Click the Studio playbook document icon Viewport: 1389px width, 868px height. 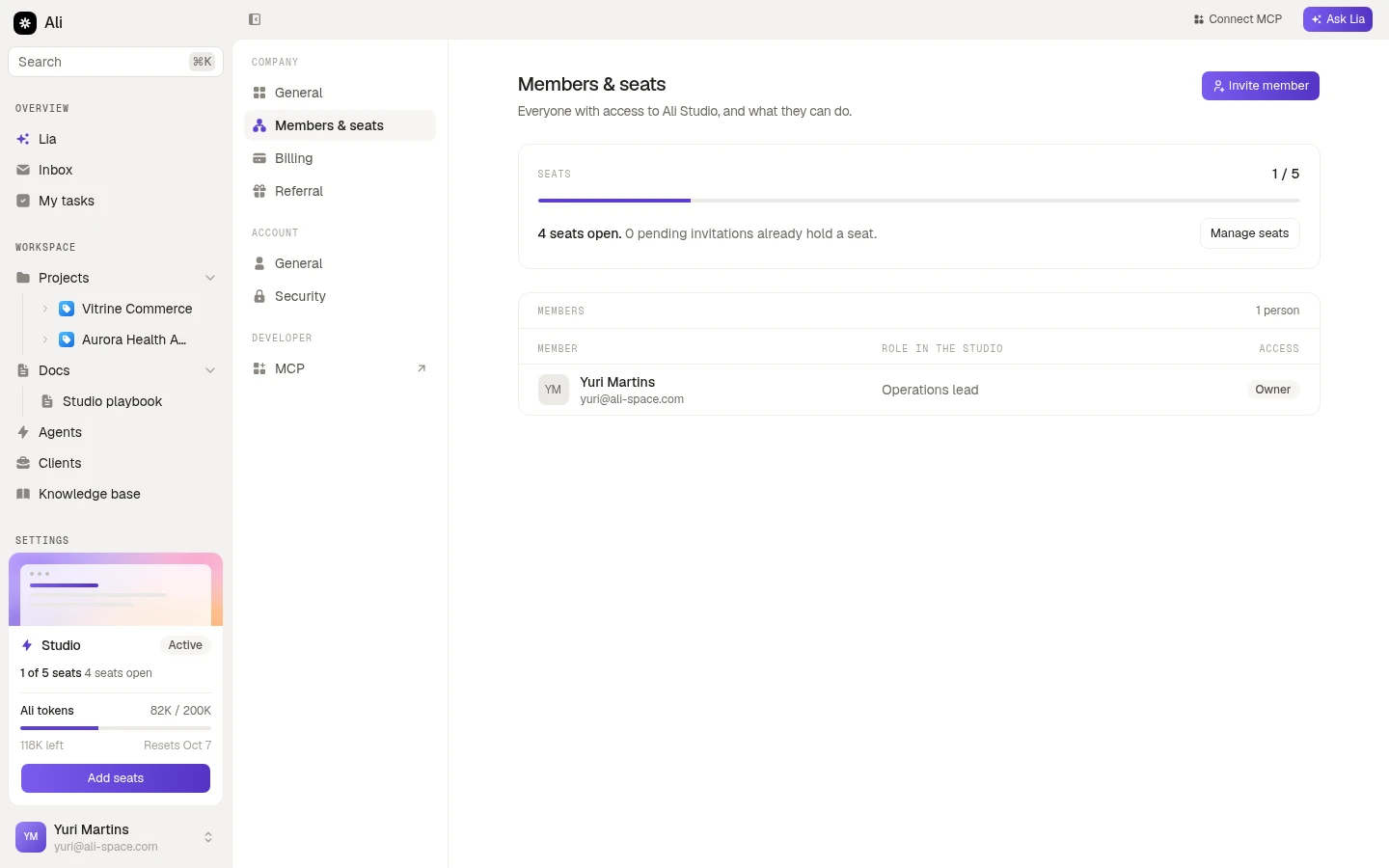[47, 401]
